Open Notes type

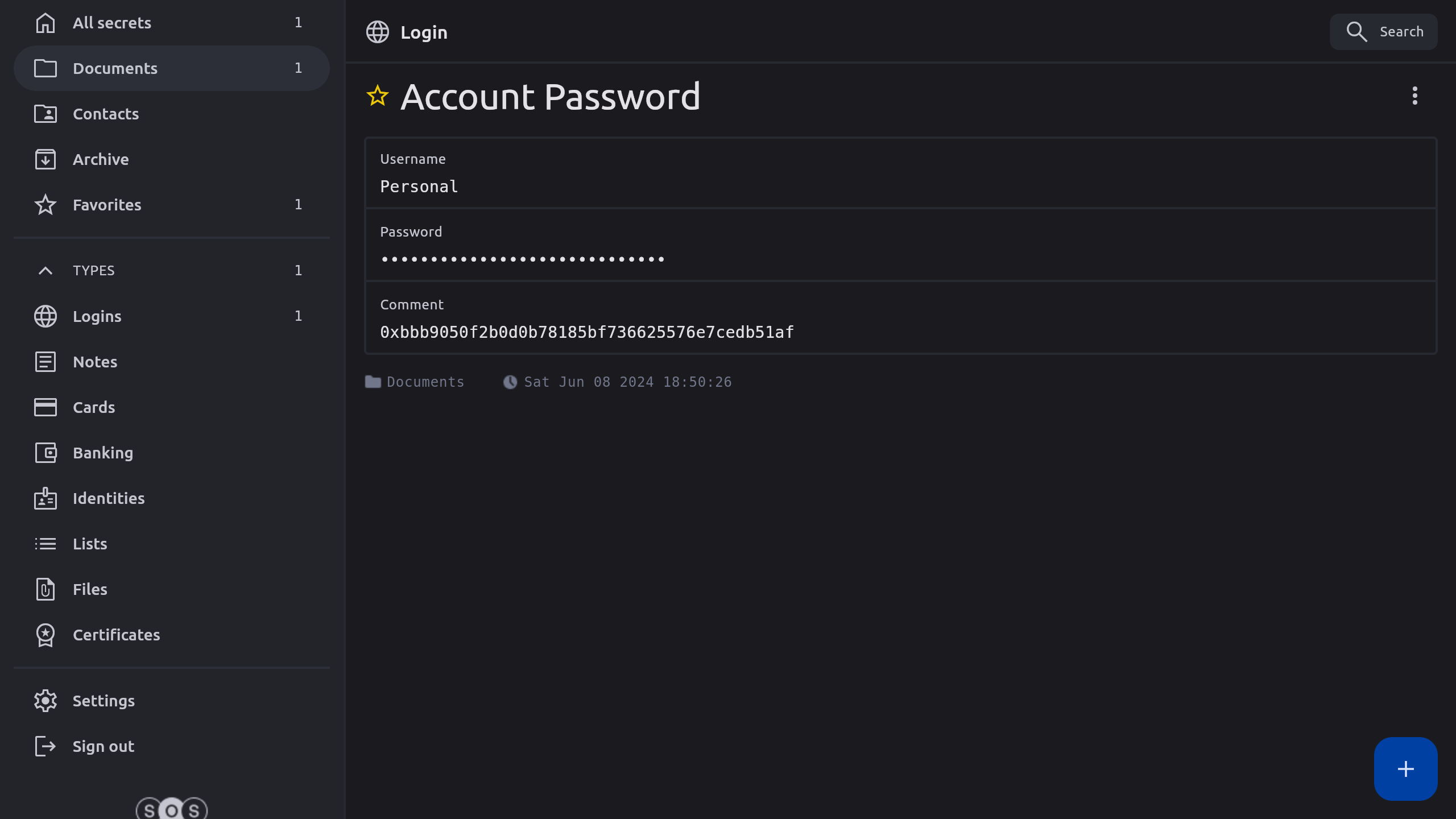pyautogui.click(x=95, y=362)
